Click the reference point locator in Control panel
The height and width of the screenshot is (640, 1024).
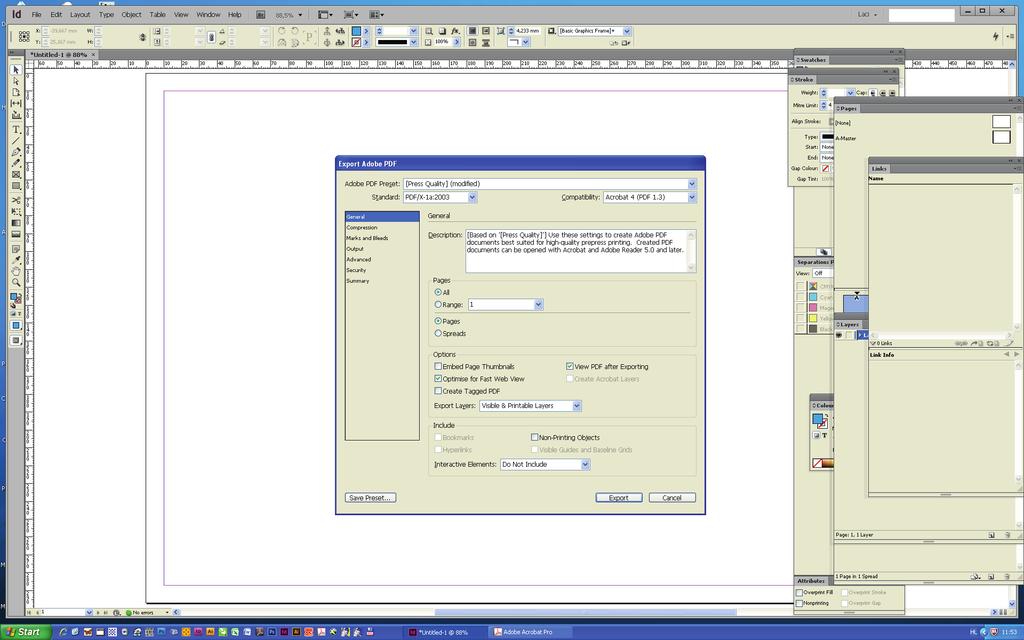tap(24, 37)
